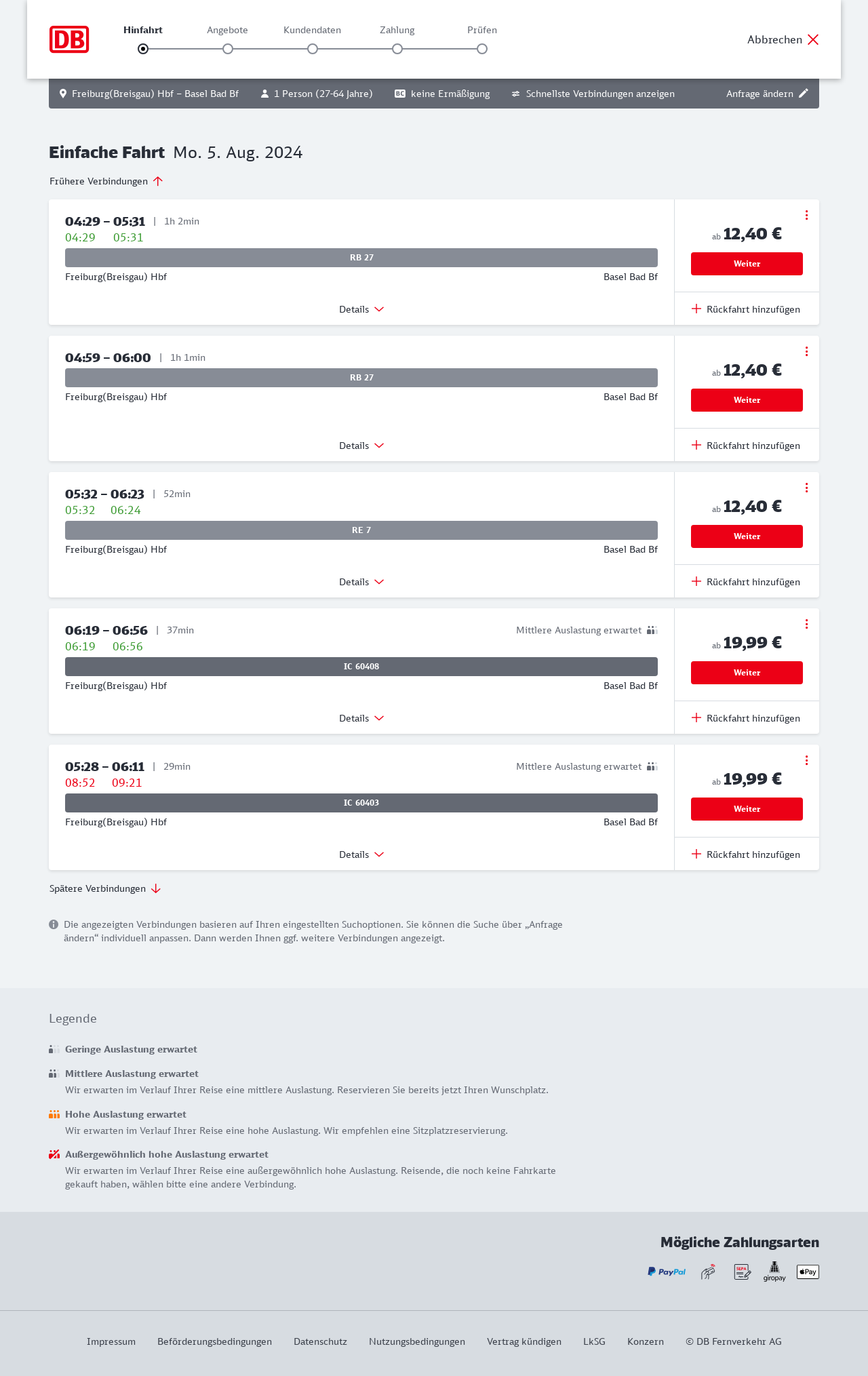
Task: Open three-dot menu for IC 60403 connection
Action: click(806, 760)
